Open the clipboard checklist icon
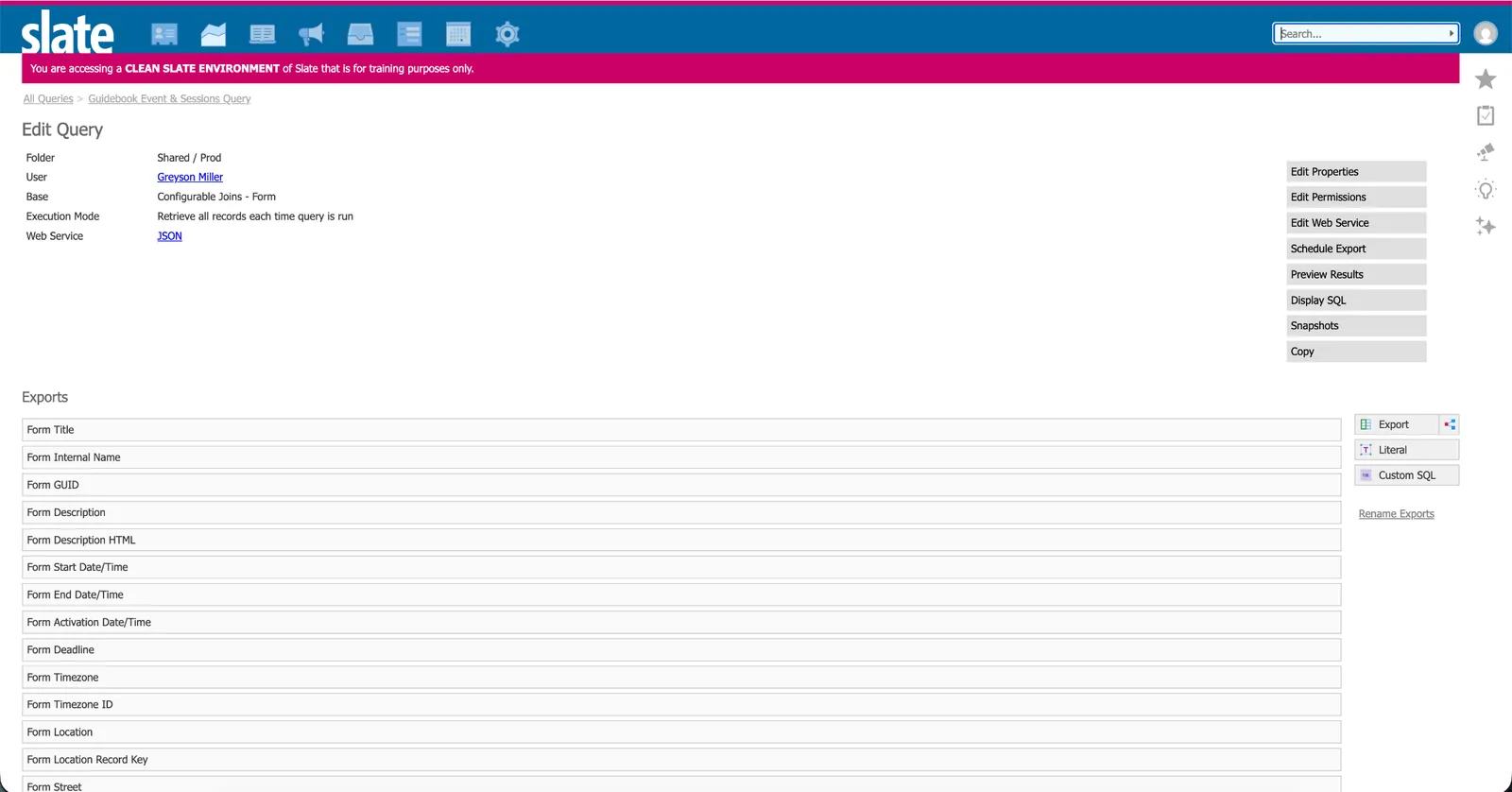This screenshot has height=792, width=1512. click(x=1486, y=115)
